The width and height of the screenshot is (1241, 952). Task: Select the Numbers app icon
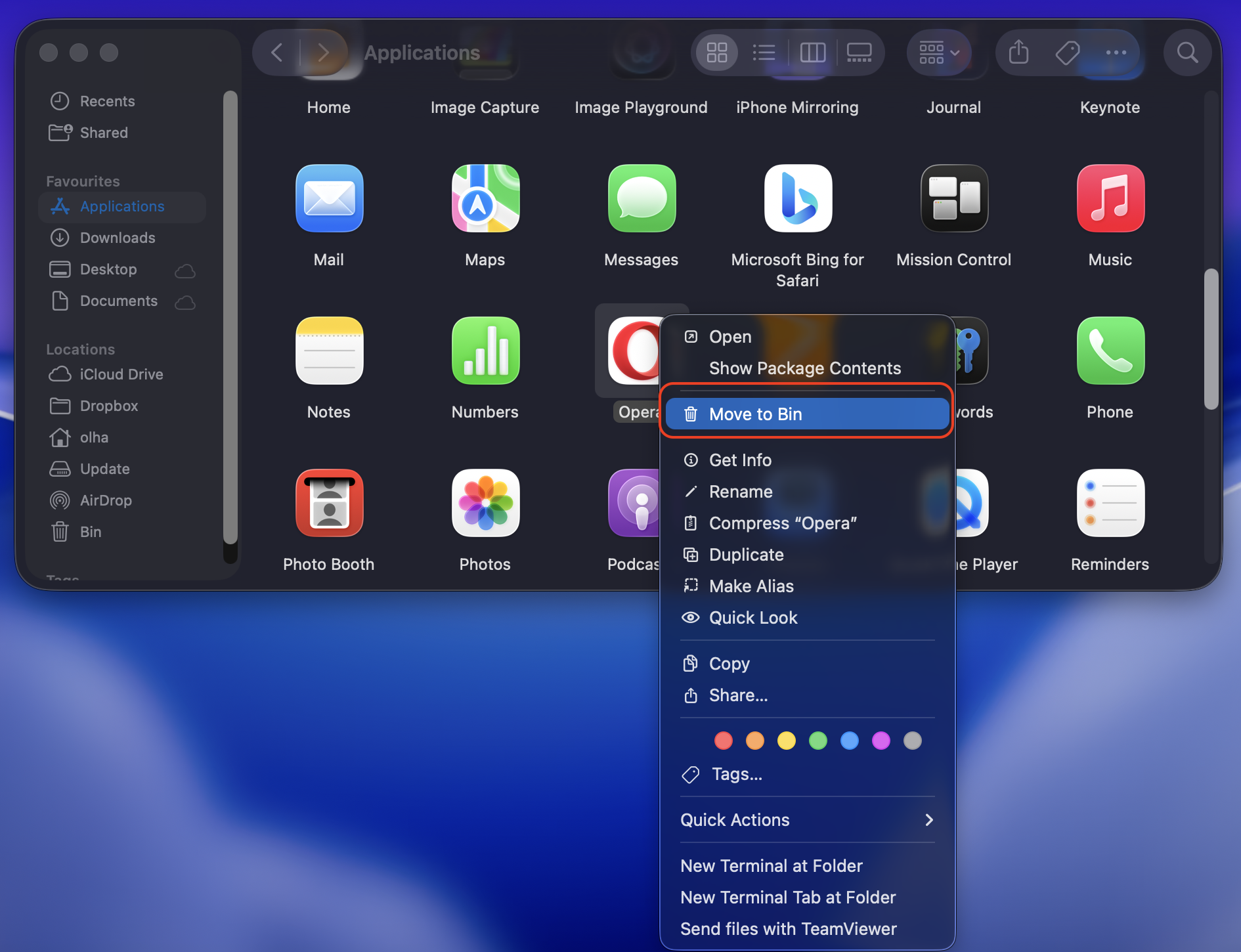(485, 351)
